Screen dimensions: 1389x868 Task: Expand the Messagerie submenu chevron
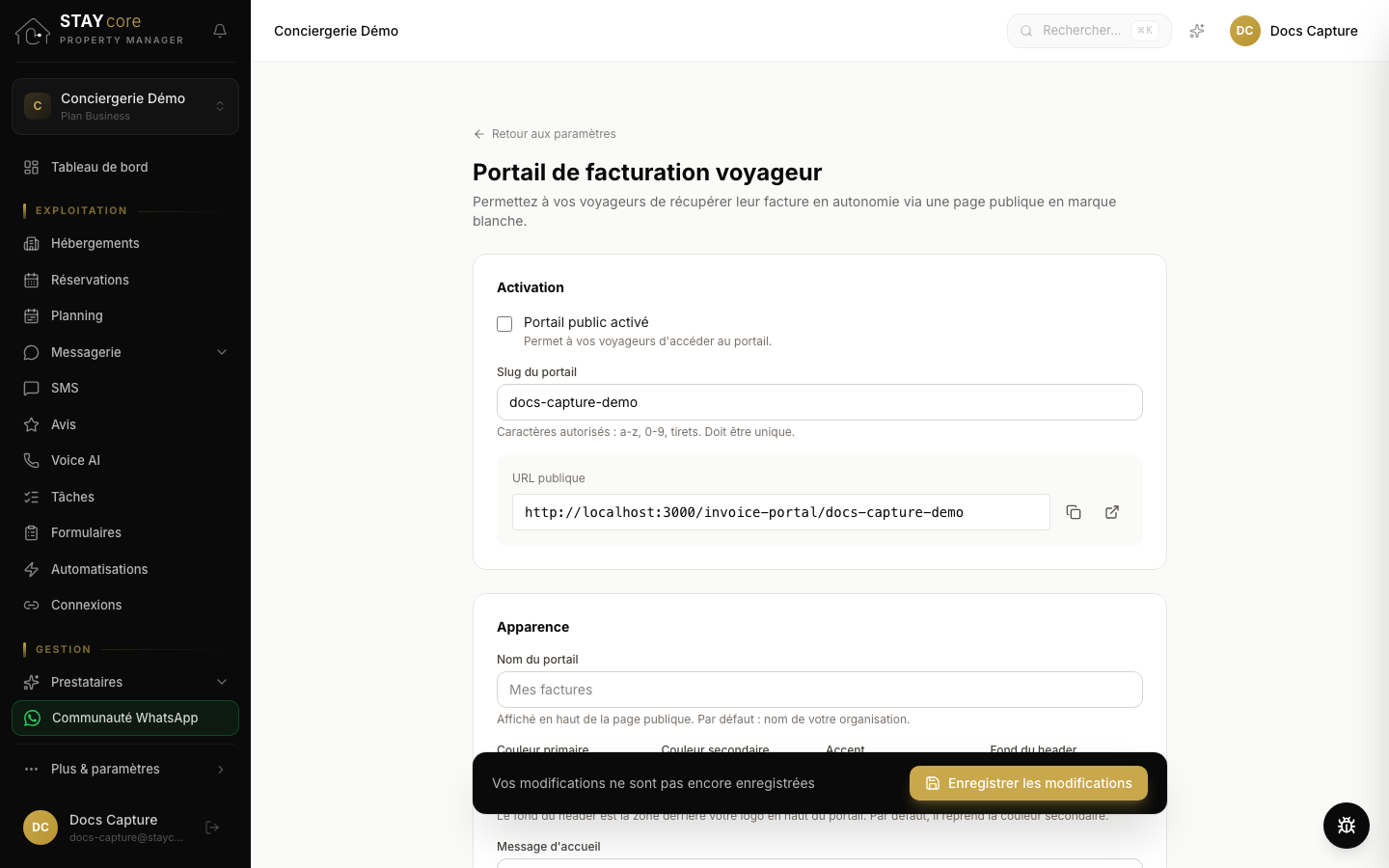pyautogui.click(x=222, y=352)
